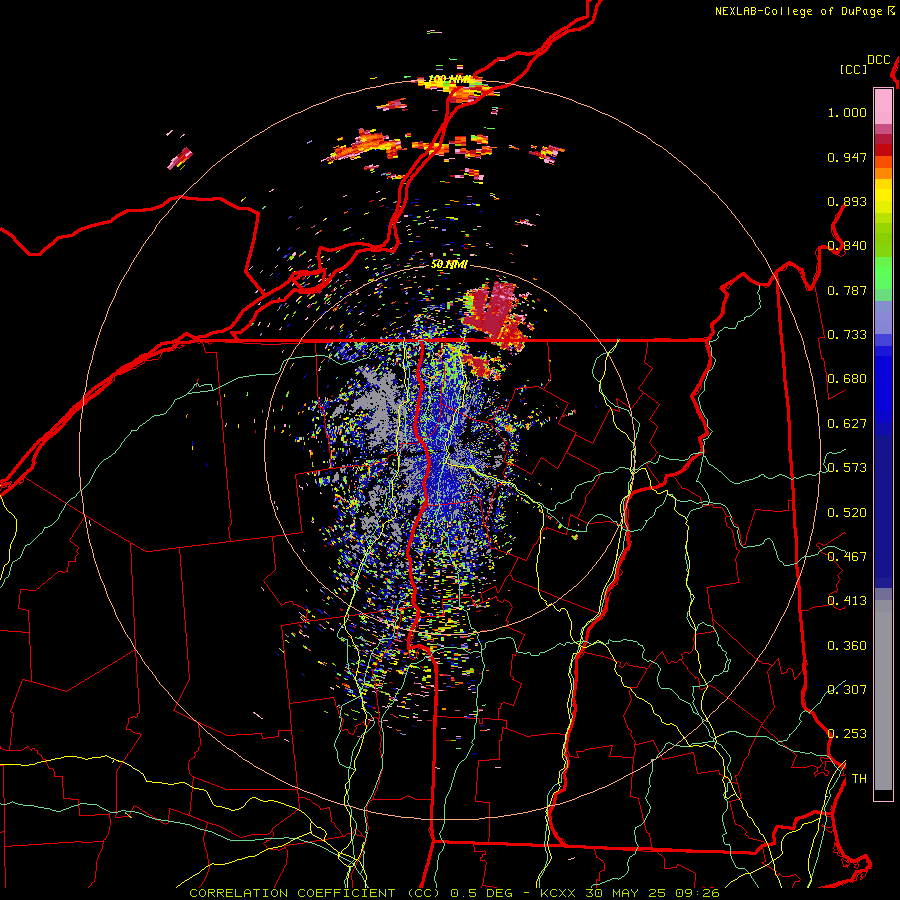Select the 0.467 legend value
This screenshot has height=900, width=900.
[847, 557]
